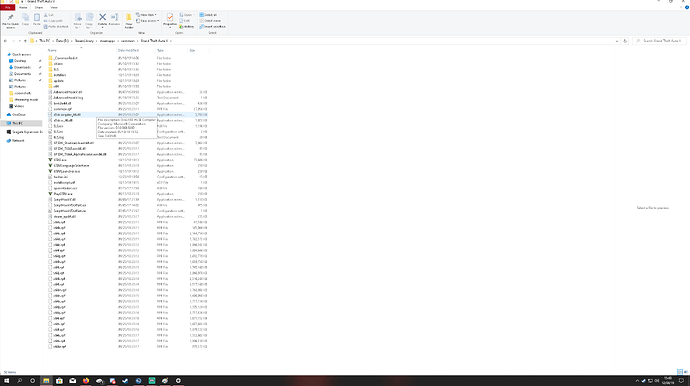Image resolution: width=690 pixels, height=386 pixels.
Task: Expand the address bar history dropdown
Action: tap(617, 41)
